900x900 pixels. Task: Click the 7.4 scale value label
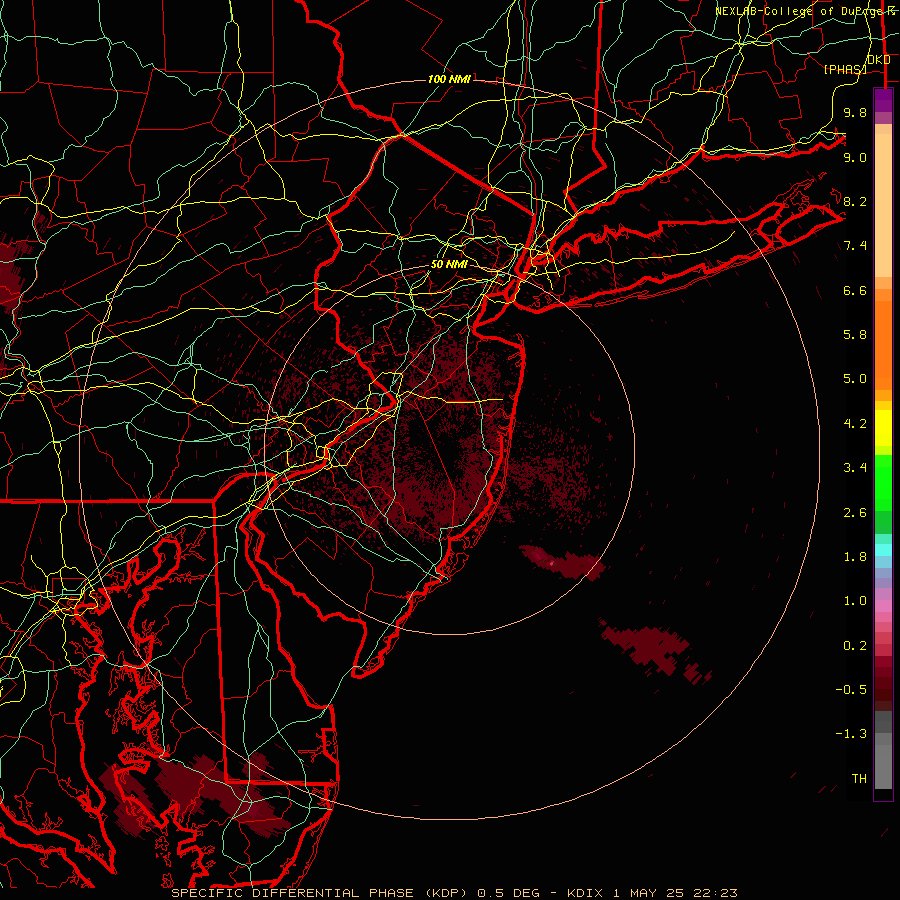pyautogui.click(x=855, y=246)
